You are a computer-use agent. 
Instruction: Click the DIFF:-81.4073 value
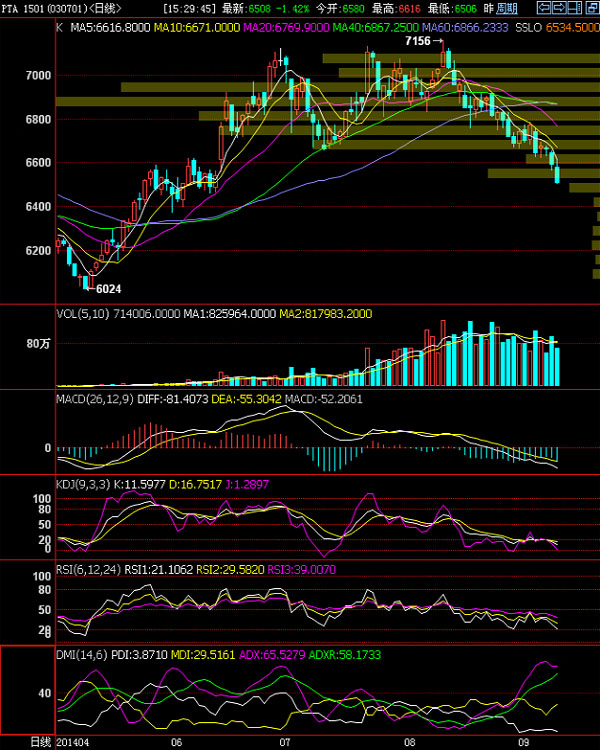[173, 399]
